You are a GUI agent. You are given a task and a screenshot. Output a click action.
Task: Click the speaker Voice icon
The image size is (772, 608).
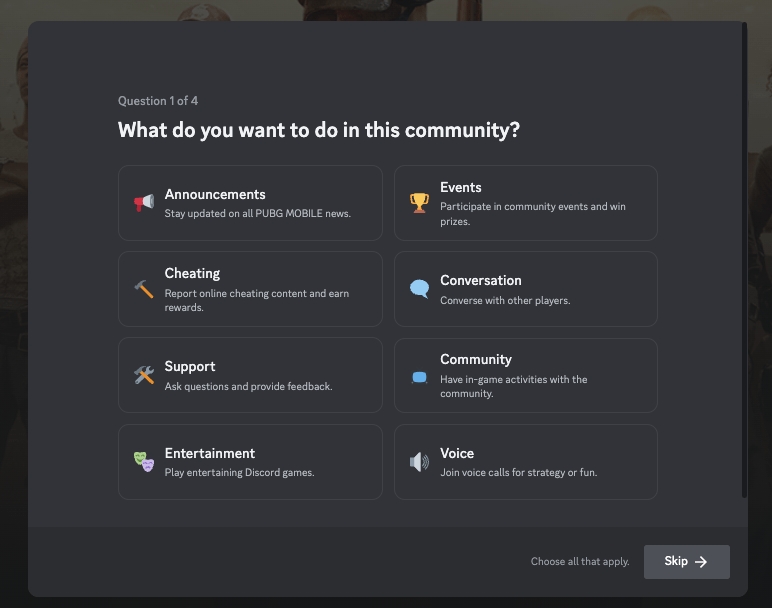419,461
